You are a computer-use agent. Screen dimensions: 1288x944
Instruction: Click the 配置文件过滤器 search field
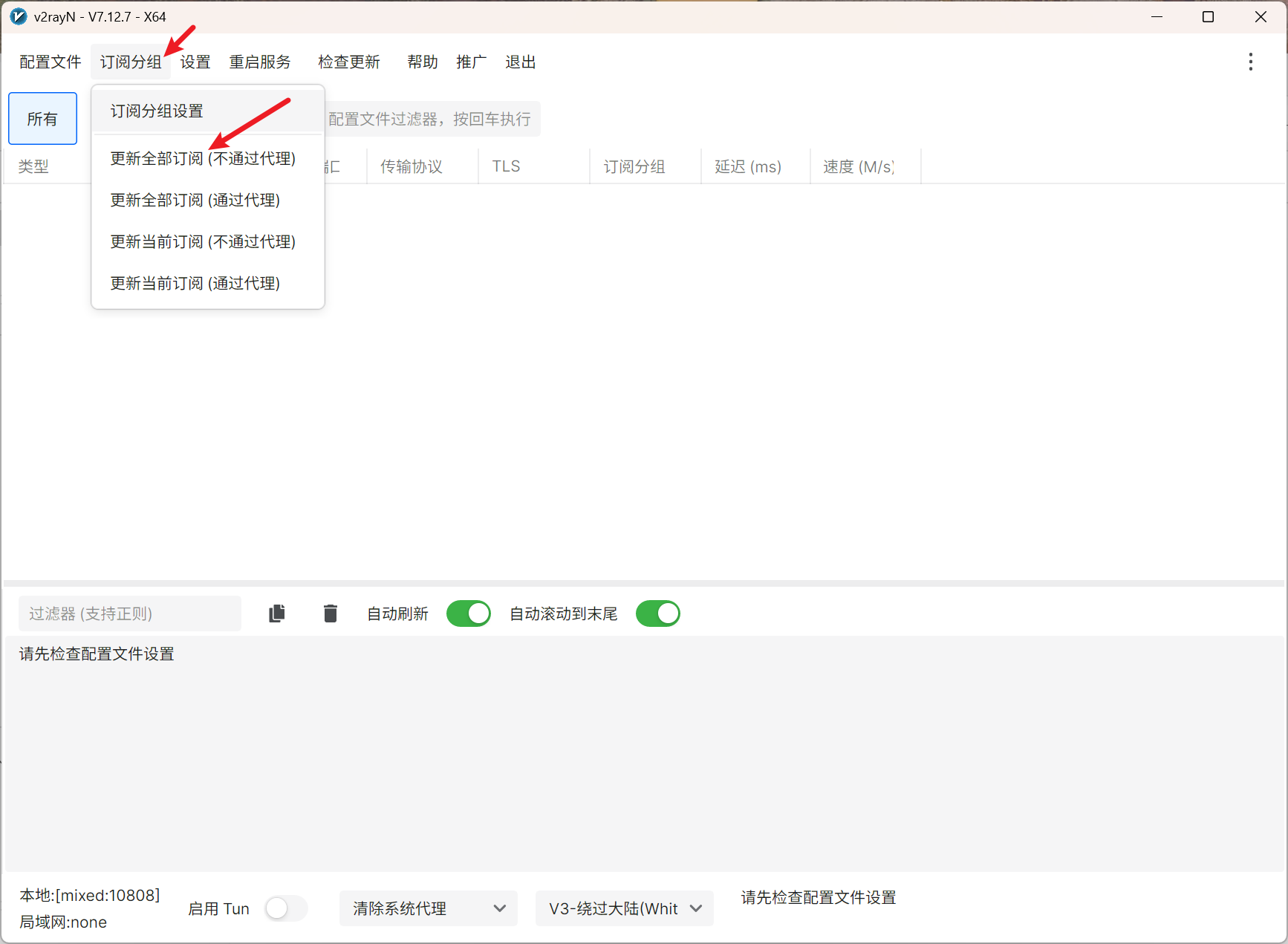(x=432, y=119)
